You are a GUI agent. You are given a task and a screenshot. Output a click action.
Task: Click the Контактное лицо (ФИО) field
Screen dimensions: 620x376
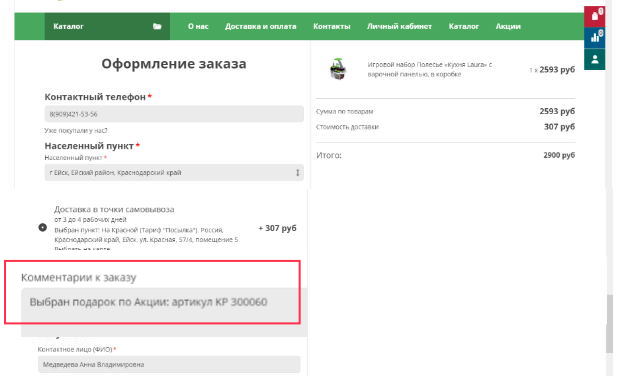(x=169, y=365)
